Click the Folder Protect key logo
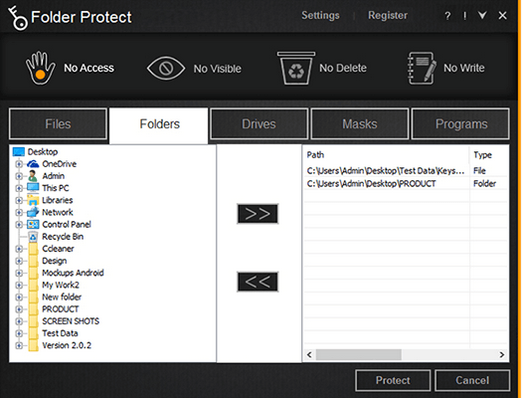This screenshot has height=398, width=522. click(x=17, y=18)
